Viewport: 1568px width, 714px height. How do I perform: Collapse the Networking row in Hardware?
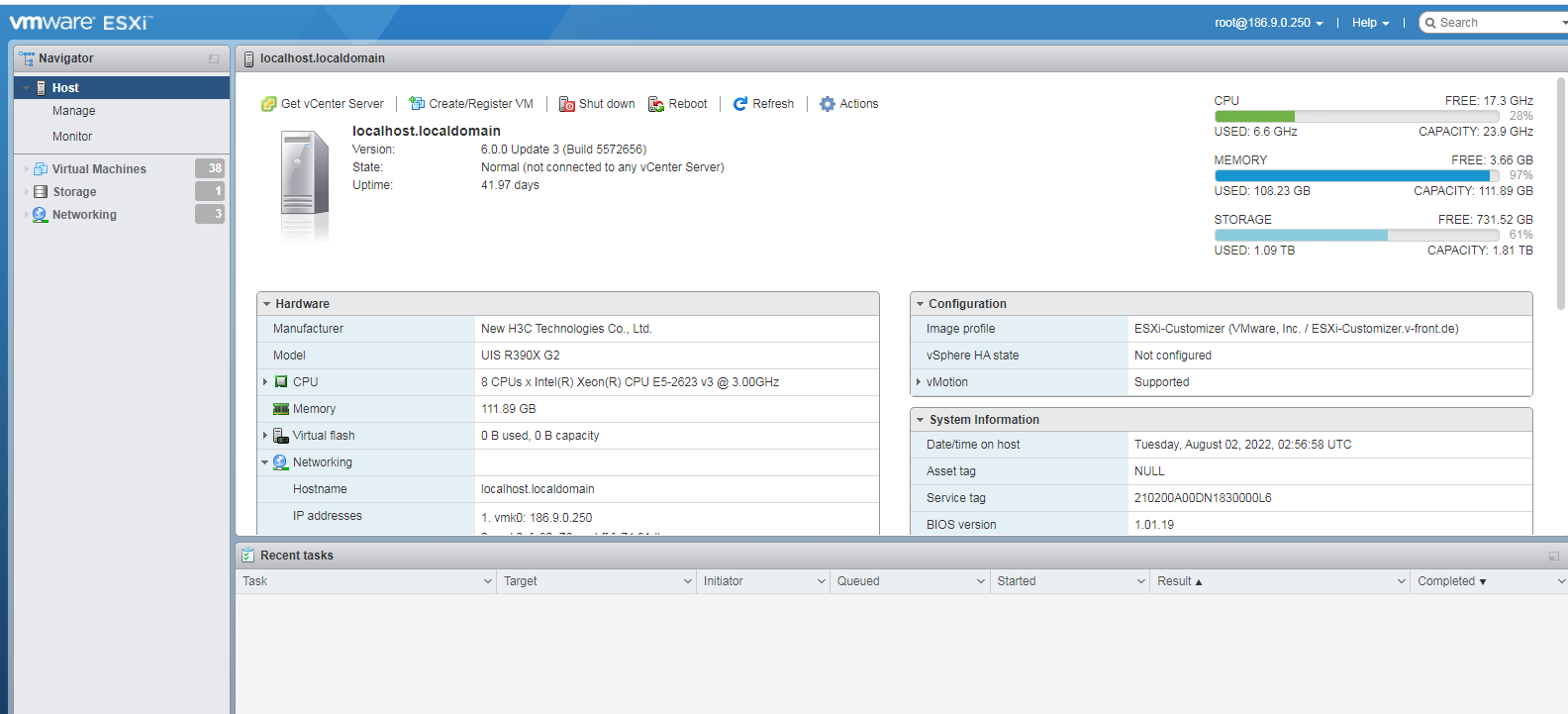[265, 462]
